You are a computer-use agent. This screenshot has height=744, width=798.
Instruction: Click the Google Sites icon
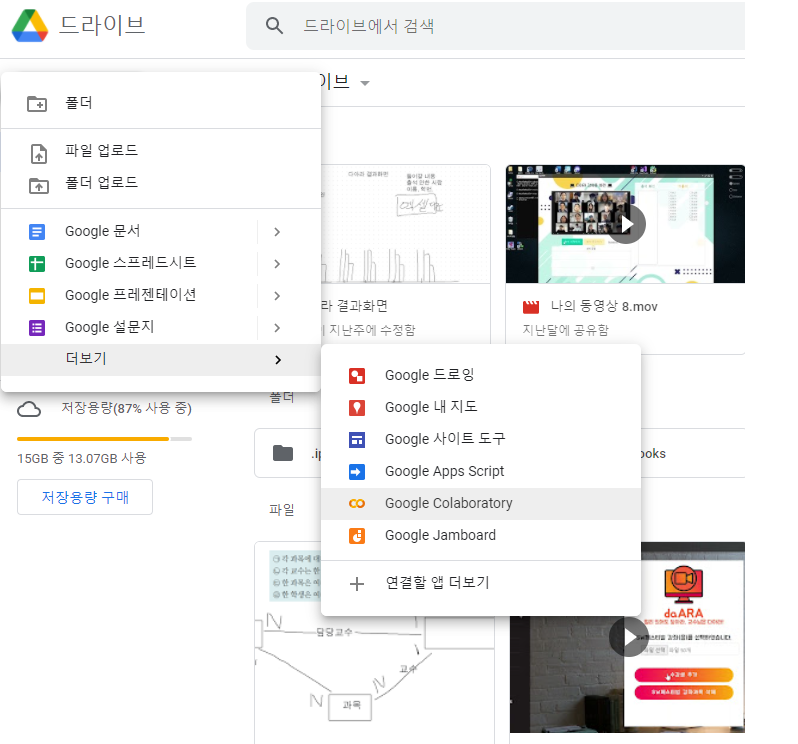click(x=357, y=440)
